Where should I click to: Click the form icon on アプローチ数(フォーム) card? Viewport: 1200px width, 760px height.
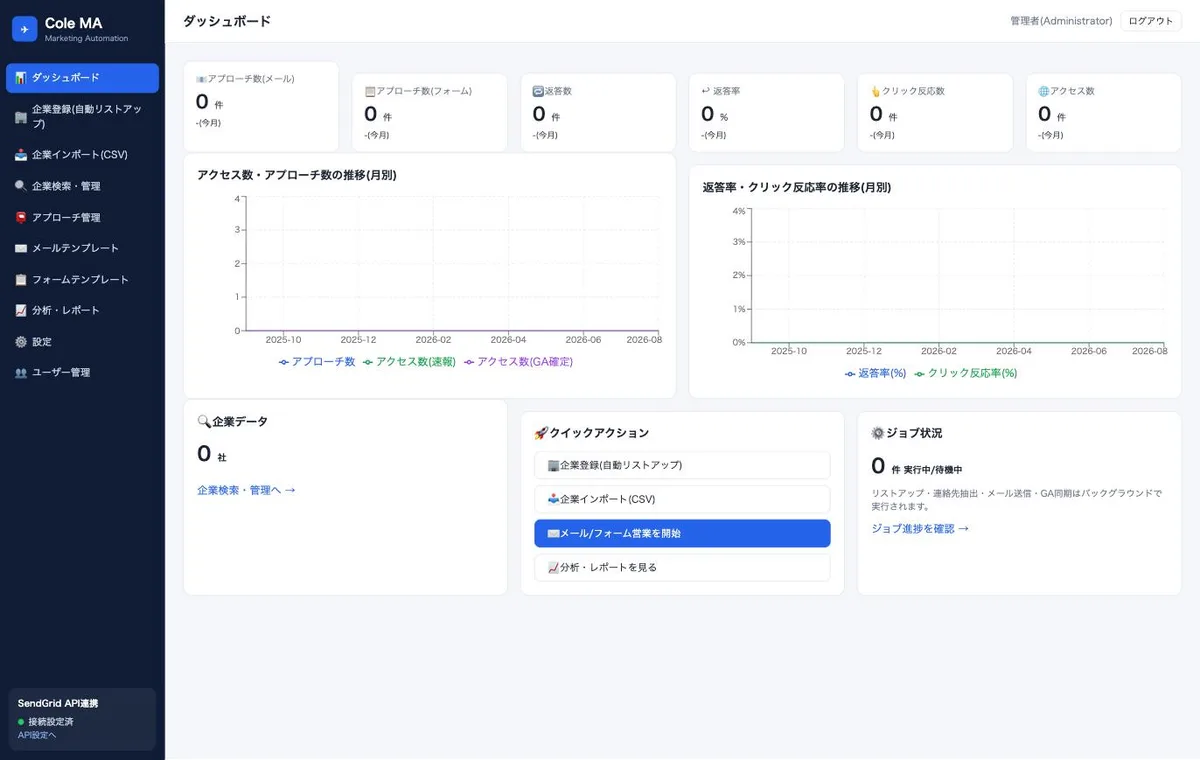pyautogui.click(x=370, y=91)
